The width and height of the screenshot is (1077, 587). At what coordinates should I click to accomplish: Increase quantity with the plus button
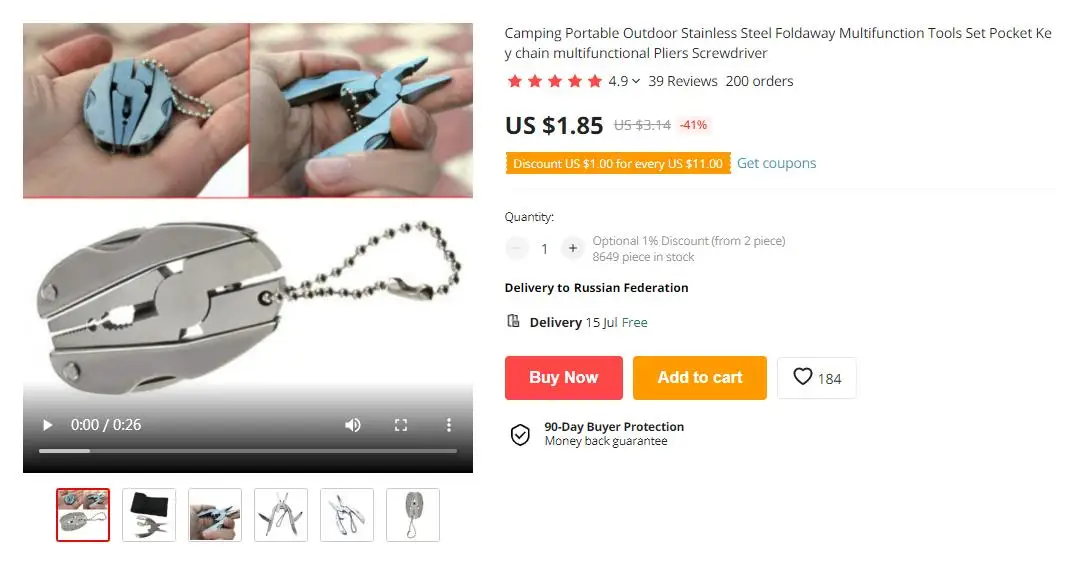point(572,249)
